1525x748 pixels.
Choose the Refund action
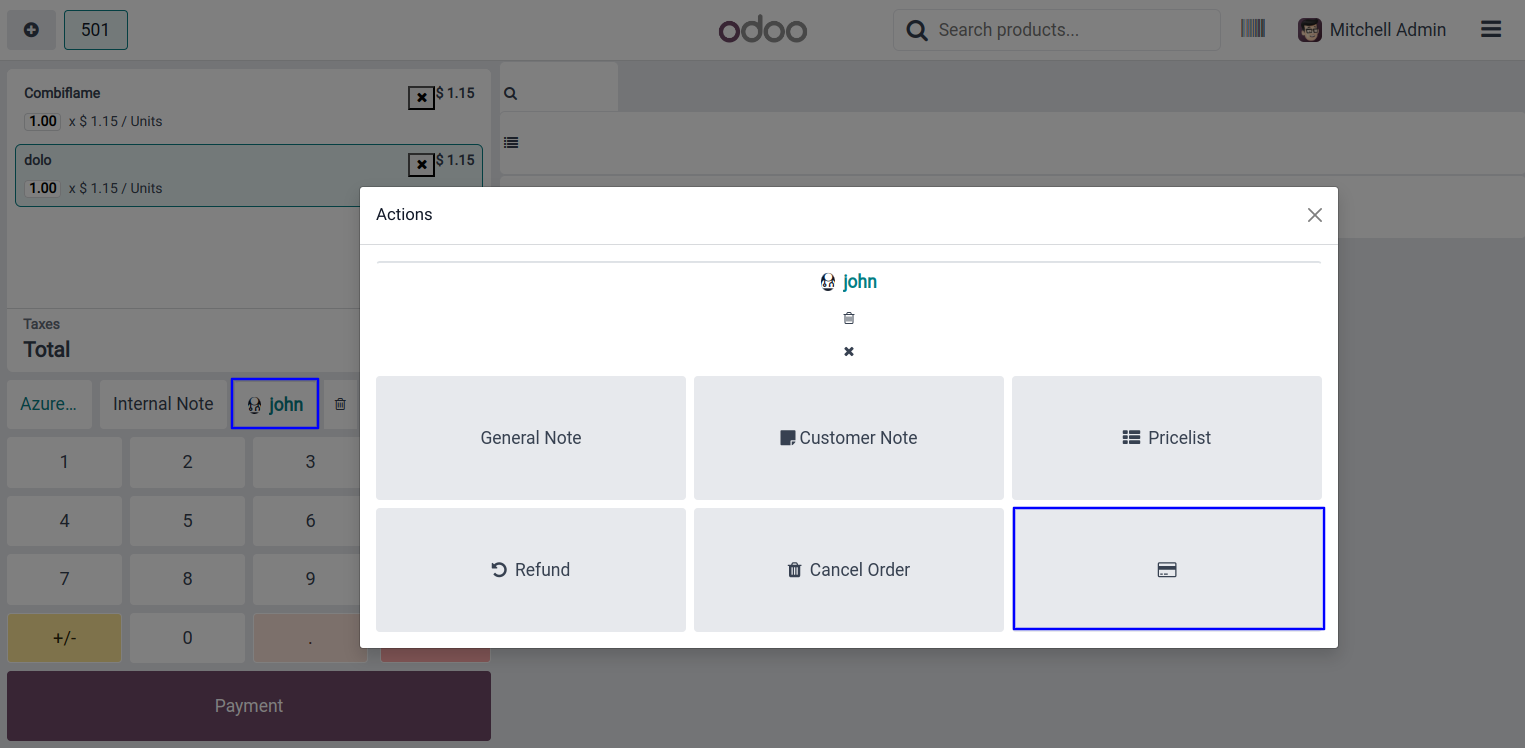[530, 570]
